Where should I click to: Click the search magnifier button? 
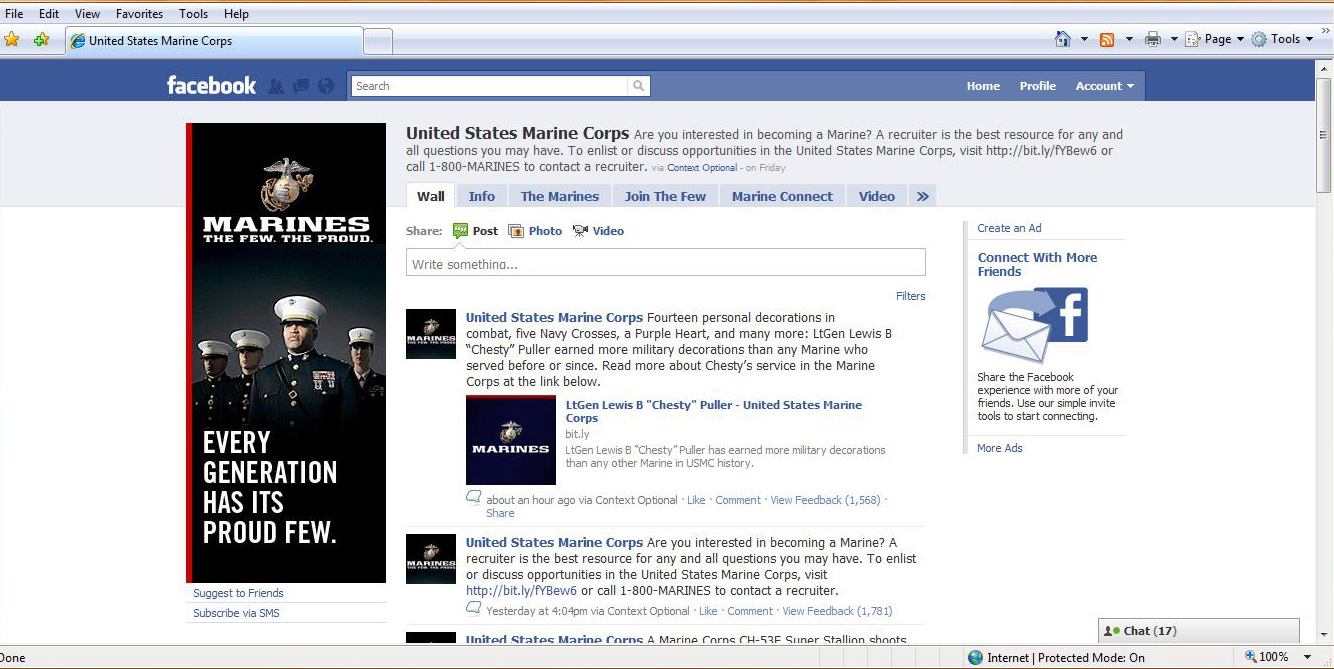pyautogui.click(x=639, y=86)
